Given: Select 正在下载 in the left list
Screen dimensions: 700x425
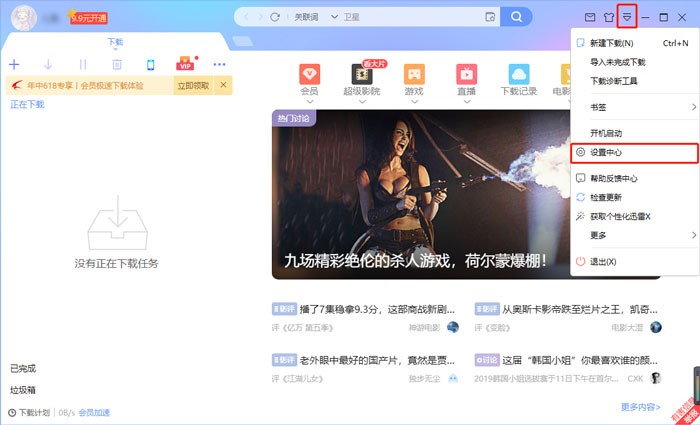Looking at the screenshot, I should [x=27, y=104].
